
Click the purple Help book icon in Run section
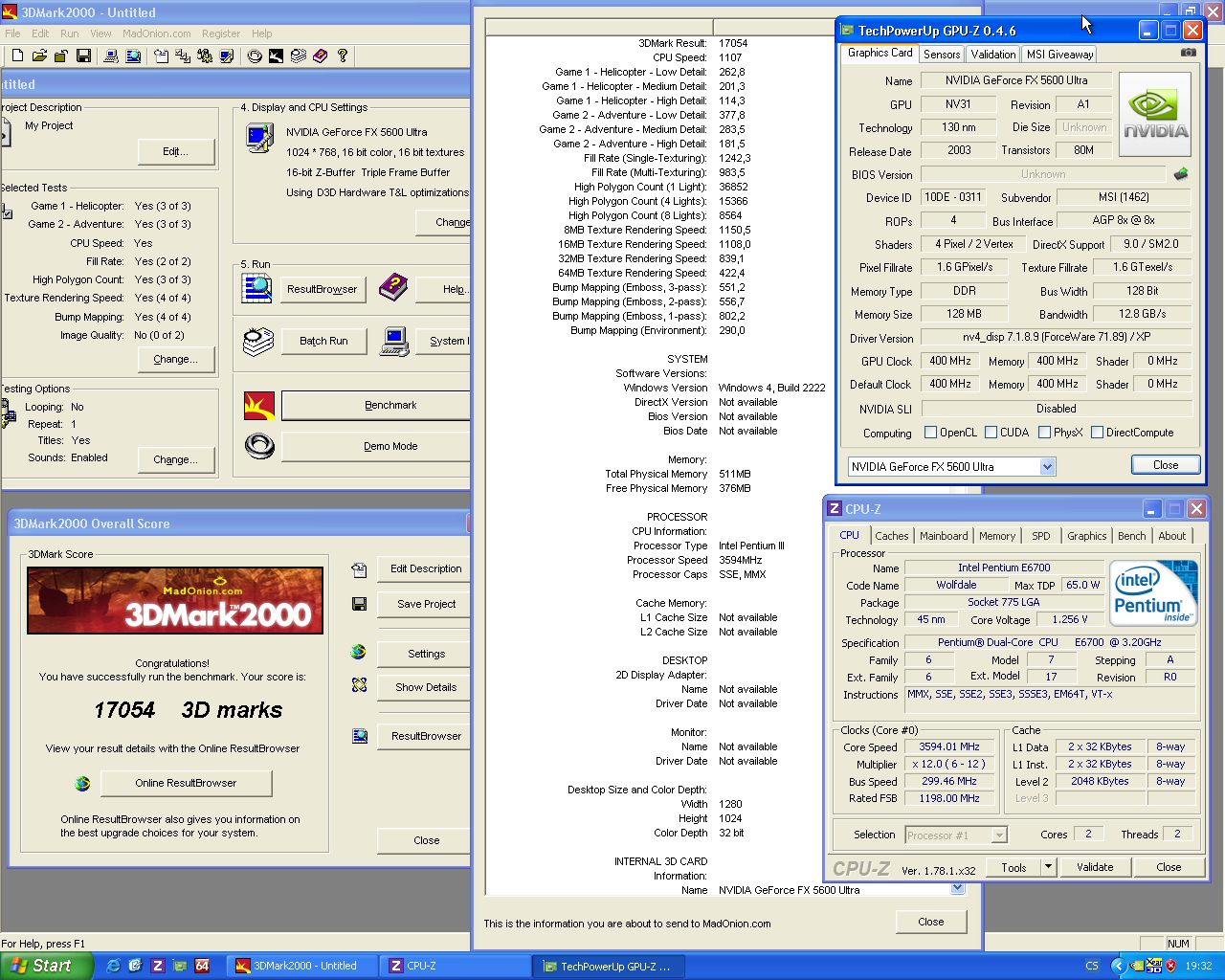[x=393, y=287]
